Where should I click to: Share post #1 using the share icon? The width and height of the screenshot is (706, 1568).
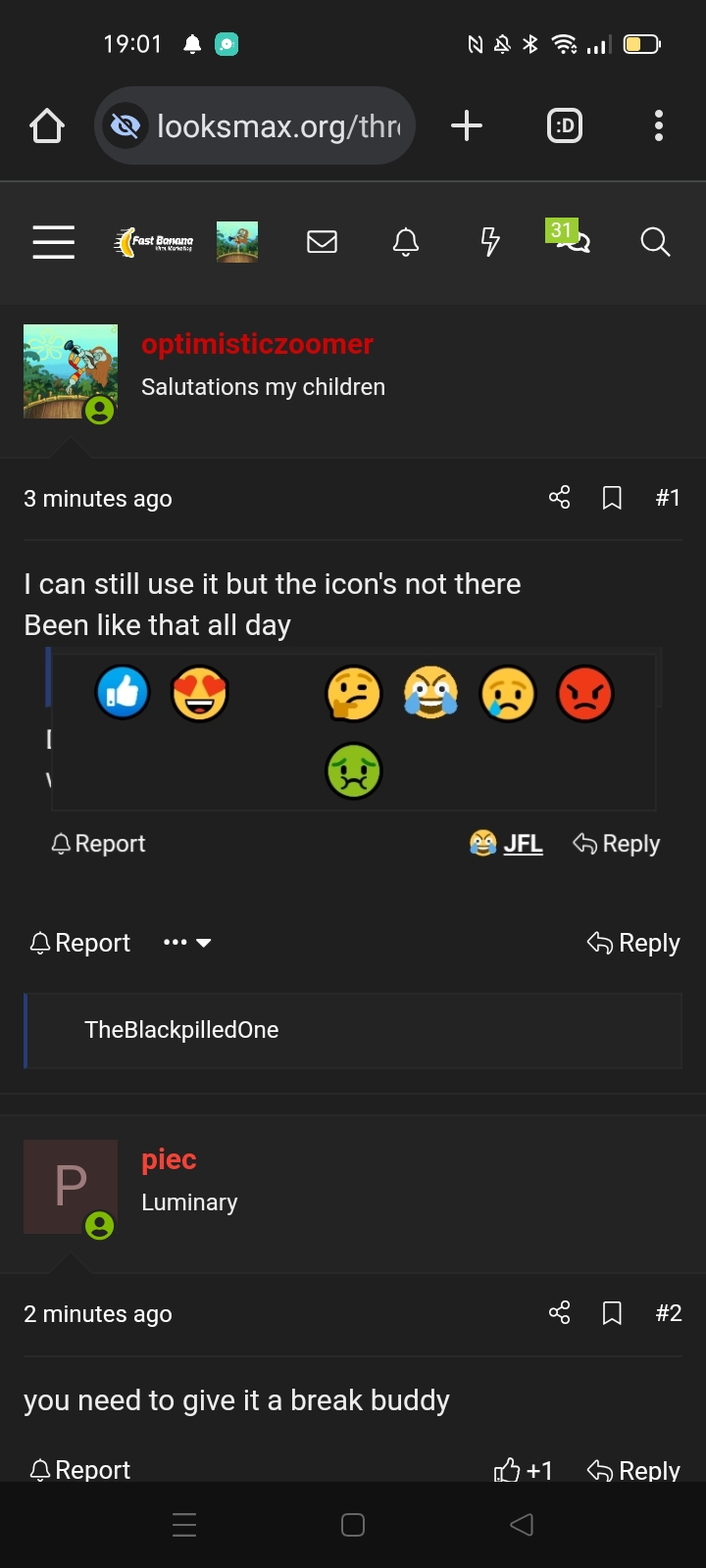[559, 498]
